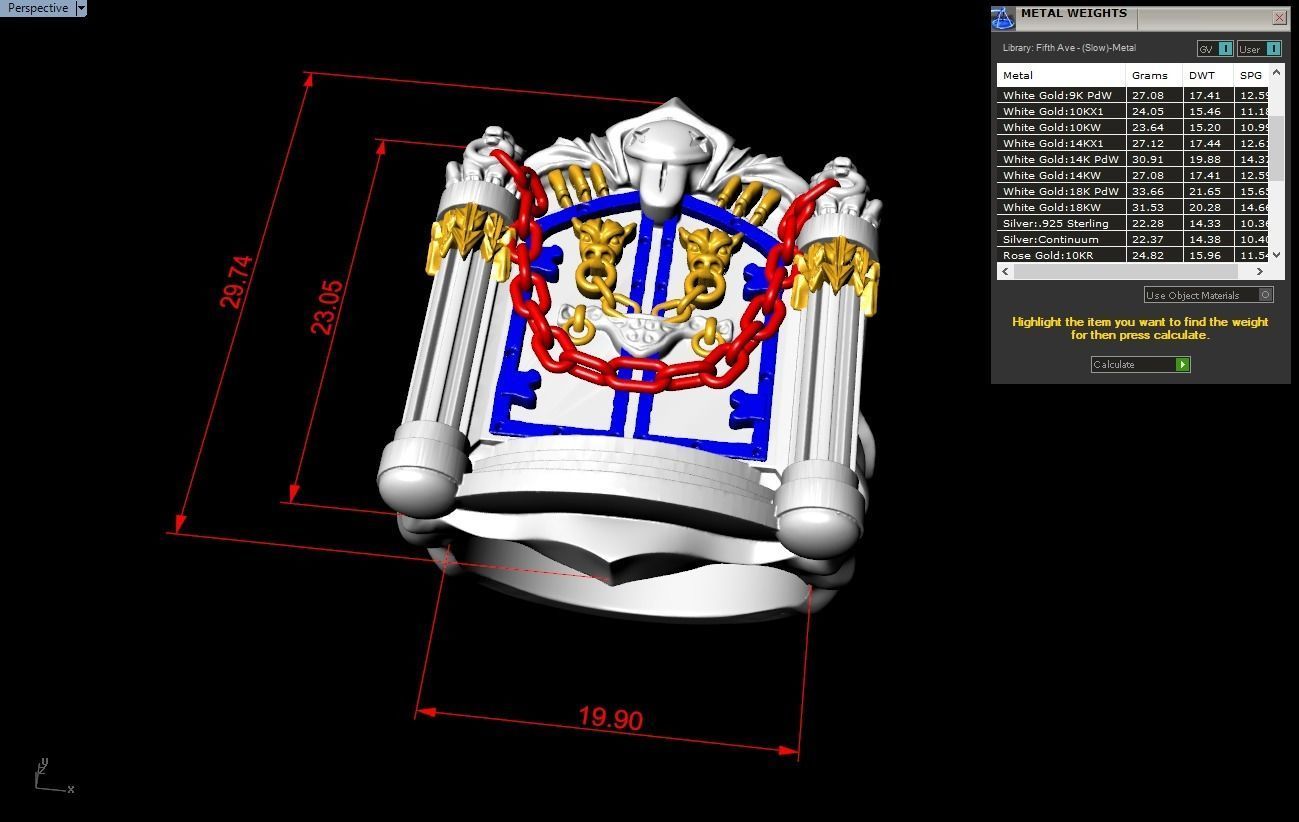Click the 19.90 width dimension label
Image resolution: width=1299 pixels, height=822 pixels.
click(610, 718)
